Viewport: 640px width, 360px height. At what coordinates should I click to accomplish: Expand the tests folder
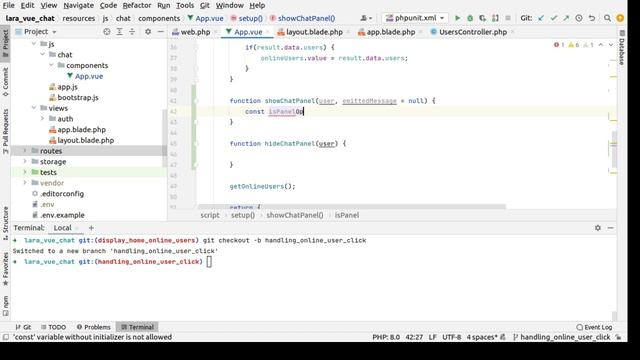(x=25, y=172)
